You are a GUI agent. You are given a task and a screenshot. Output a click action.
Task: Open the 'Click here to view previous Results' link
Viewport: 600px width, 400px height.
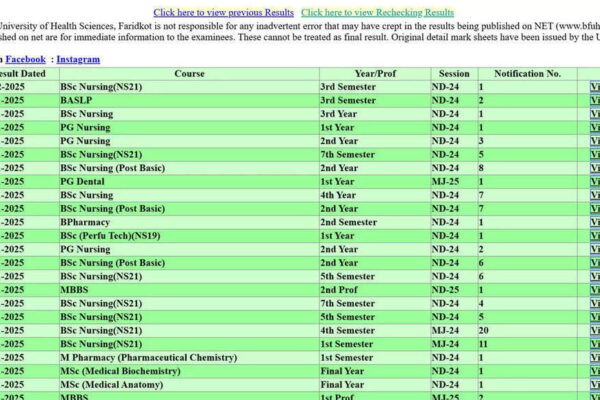point(223,13)
